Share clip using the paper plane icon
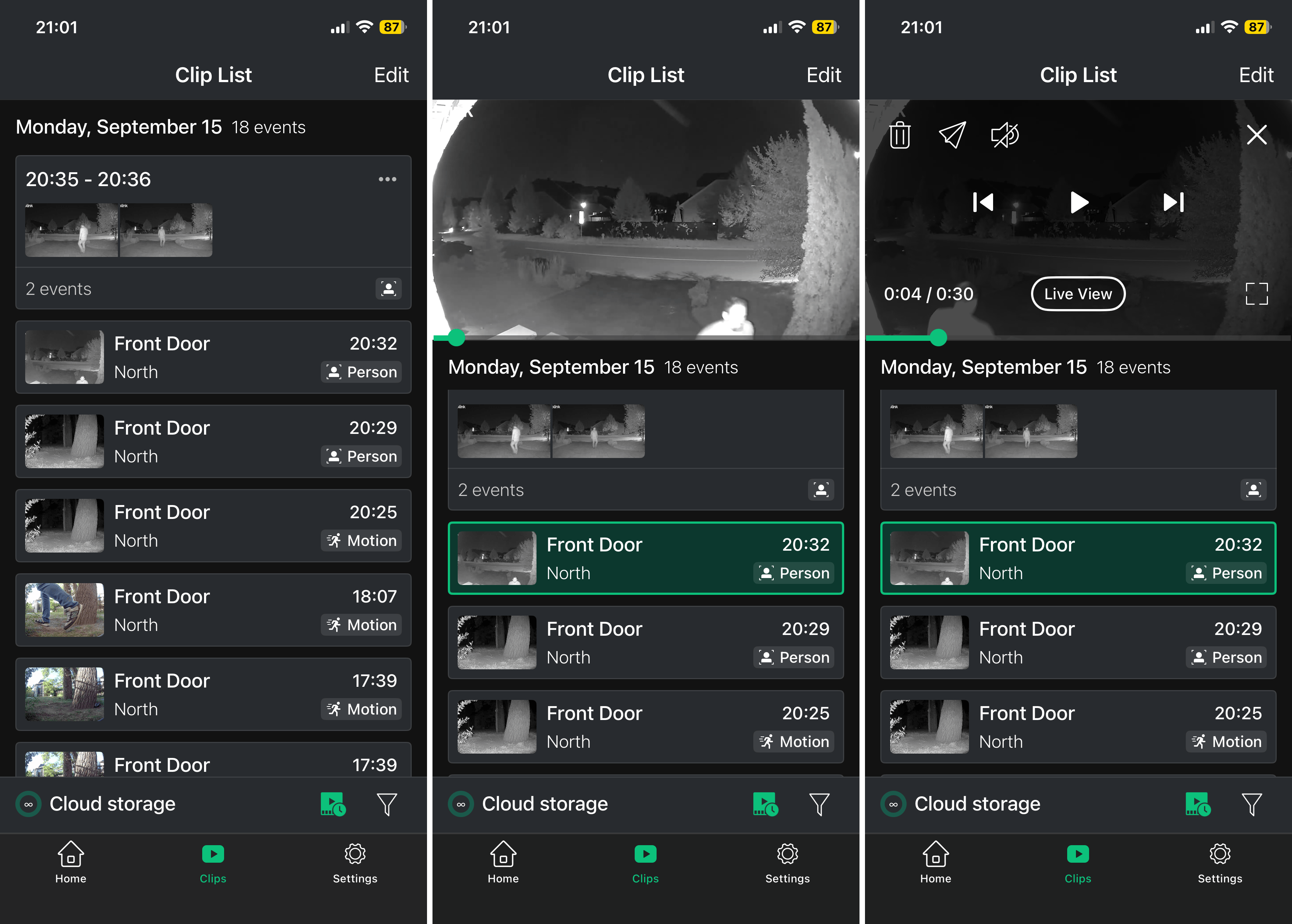 (952, 135)
